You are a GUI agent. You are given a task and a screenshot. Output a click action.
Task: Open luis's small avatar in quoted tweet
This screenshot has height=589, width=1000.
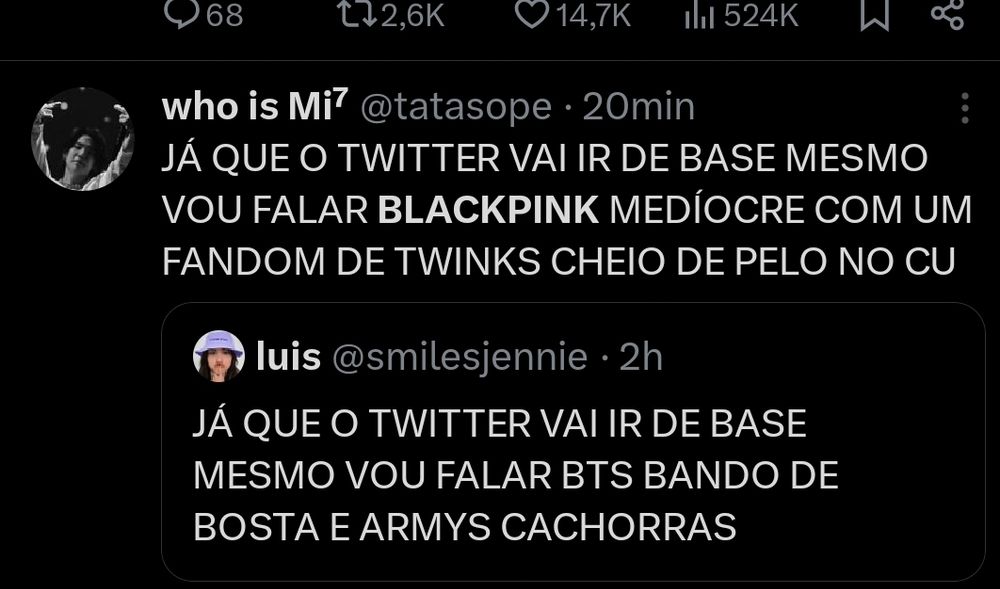coord(219,356)
